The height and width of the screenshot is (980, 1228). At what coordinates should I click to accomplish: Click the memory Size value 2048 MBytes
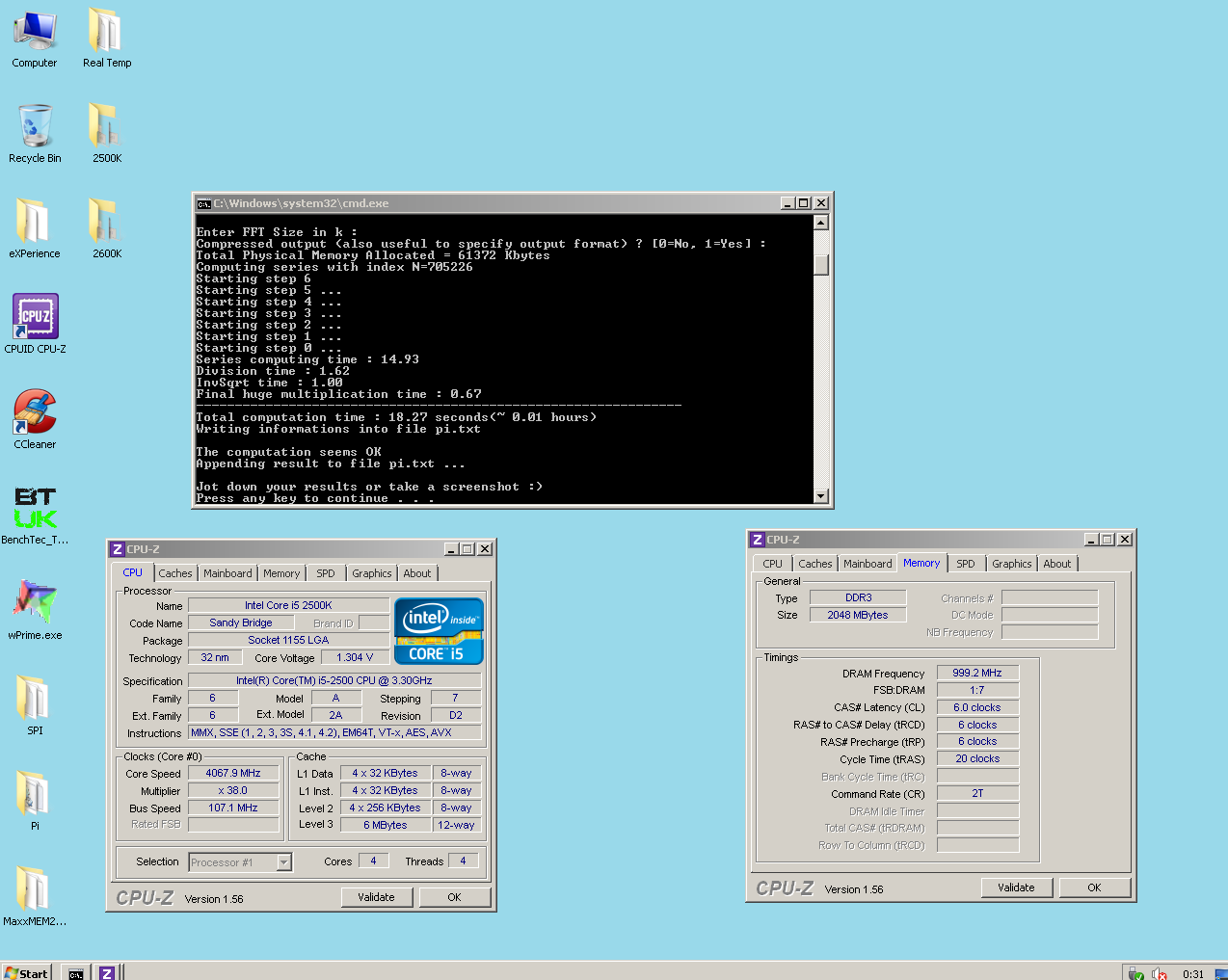point(858,615)
